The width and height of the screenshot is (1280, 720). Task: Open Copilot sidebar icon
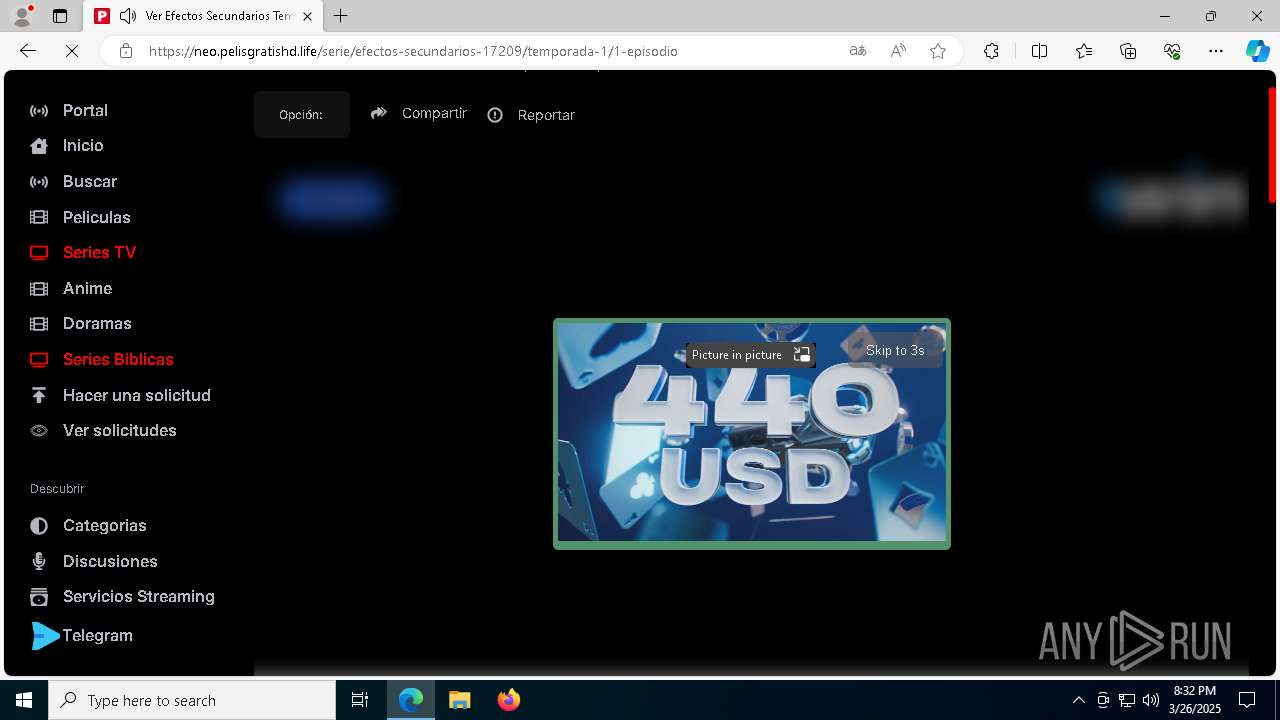[1257, 51]
